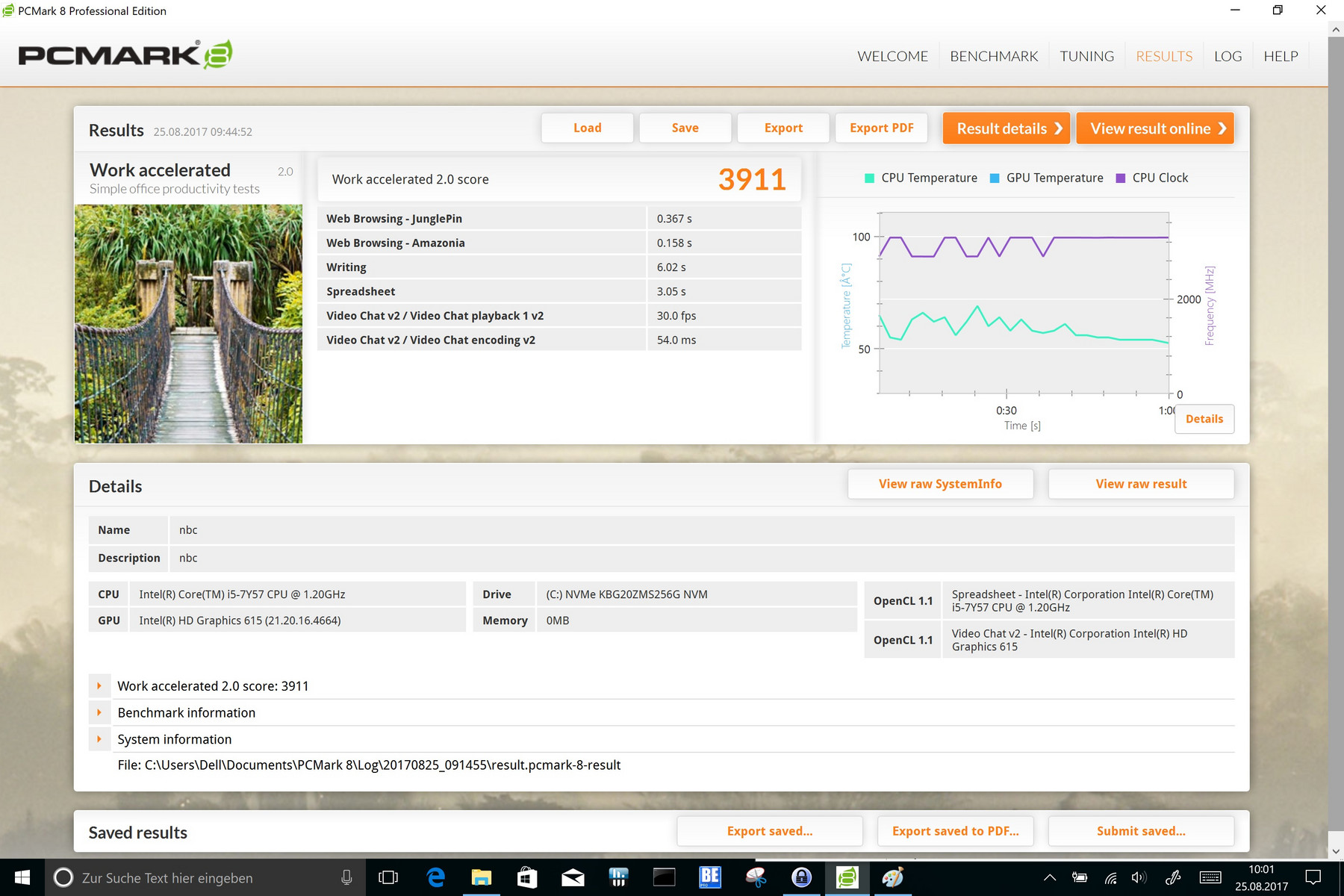This screenshot has height=896, width=1344.
Task: View raw result
Action: pyautogui.click(x=1141, y=484)
